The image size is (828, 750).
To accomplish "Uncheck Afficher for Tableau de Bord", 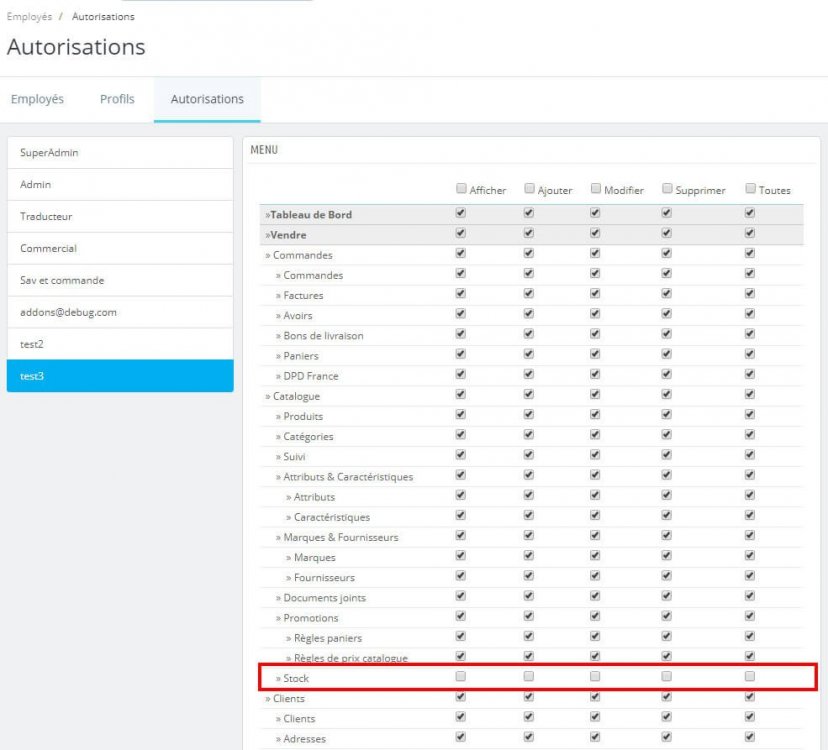I will click(x=460, y=213).
